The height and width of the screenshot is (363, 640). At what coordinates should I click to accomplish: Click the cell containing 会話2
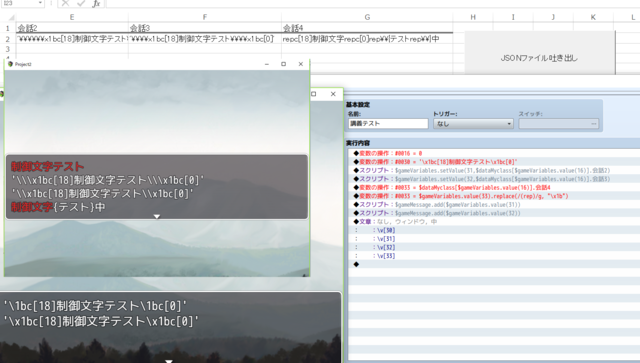pyautogui.click(x=72, y=28)
